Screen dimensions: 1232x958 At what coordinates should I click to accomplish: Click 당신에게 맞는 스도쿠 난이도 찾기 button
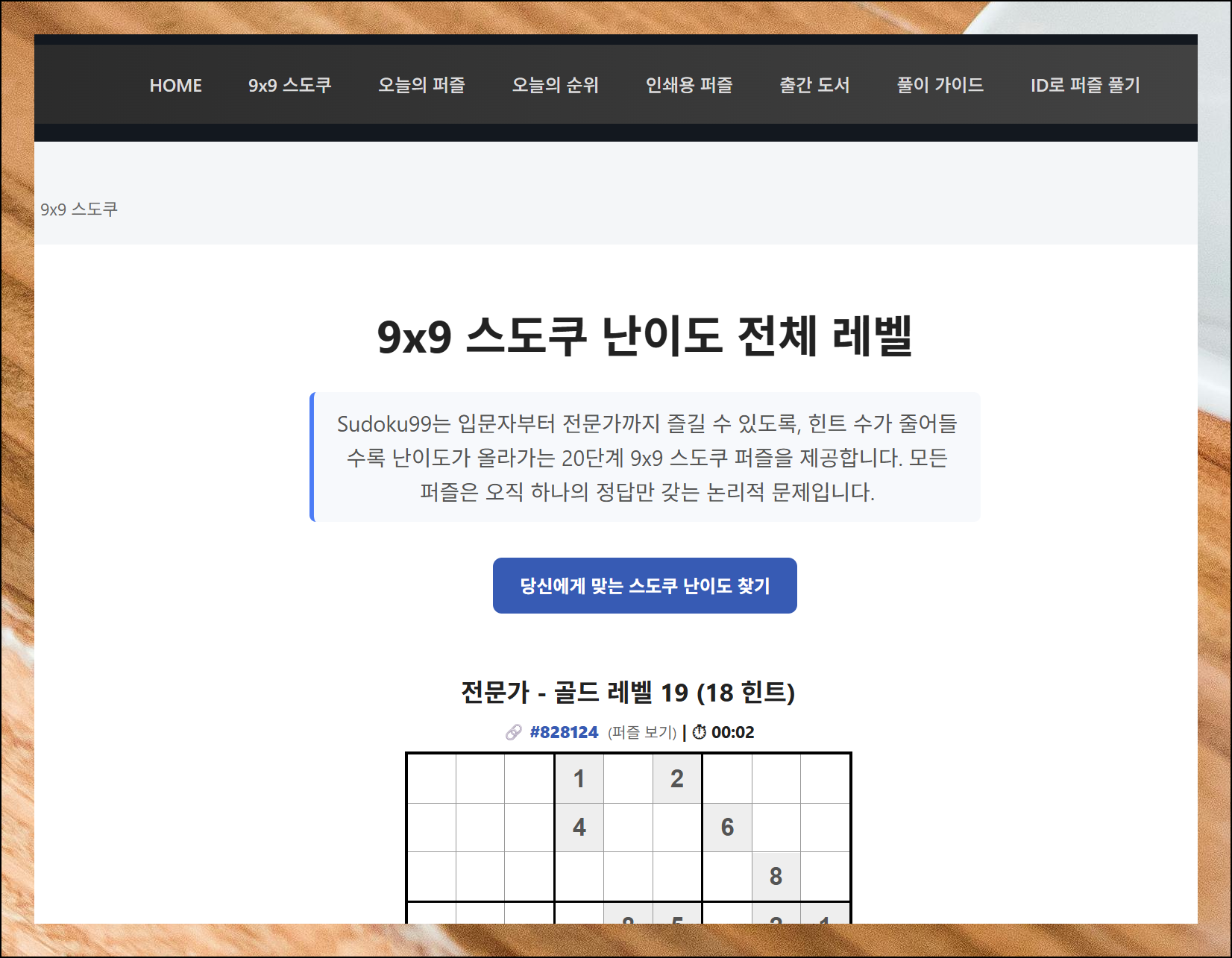645,586
